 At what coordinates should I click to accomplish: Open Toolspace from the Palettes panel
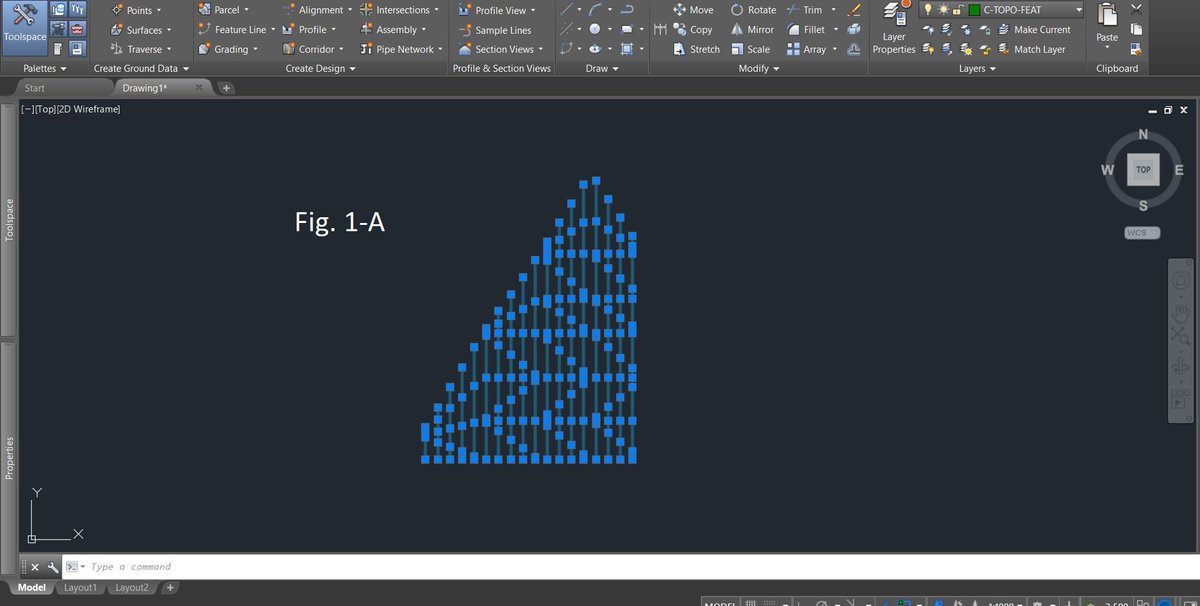23,27
